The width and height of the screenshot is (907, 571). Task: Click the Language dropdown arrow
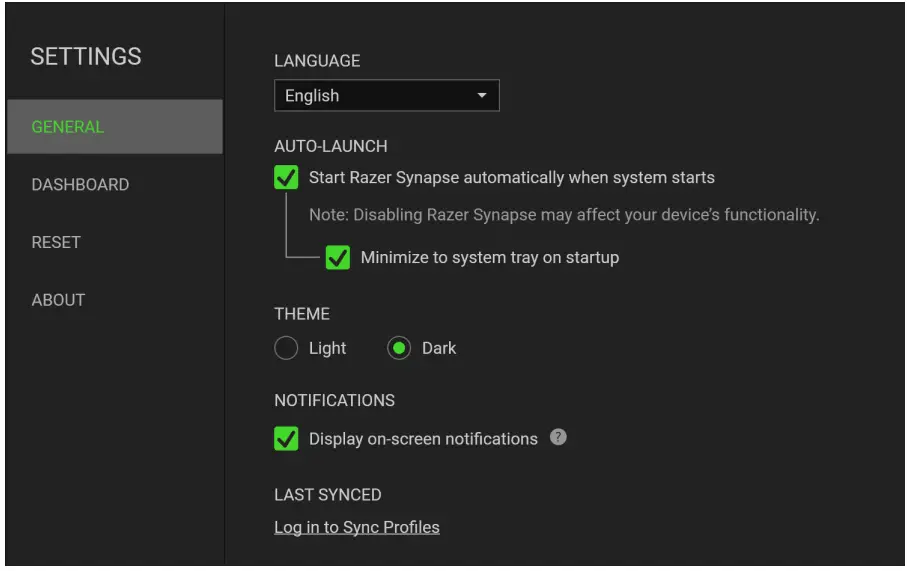click(x=482, y=96)
